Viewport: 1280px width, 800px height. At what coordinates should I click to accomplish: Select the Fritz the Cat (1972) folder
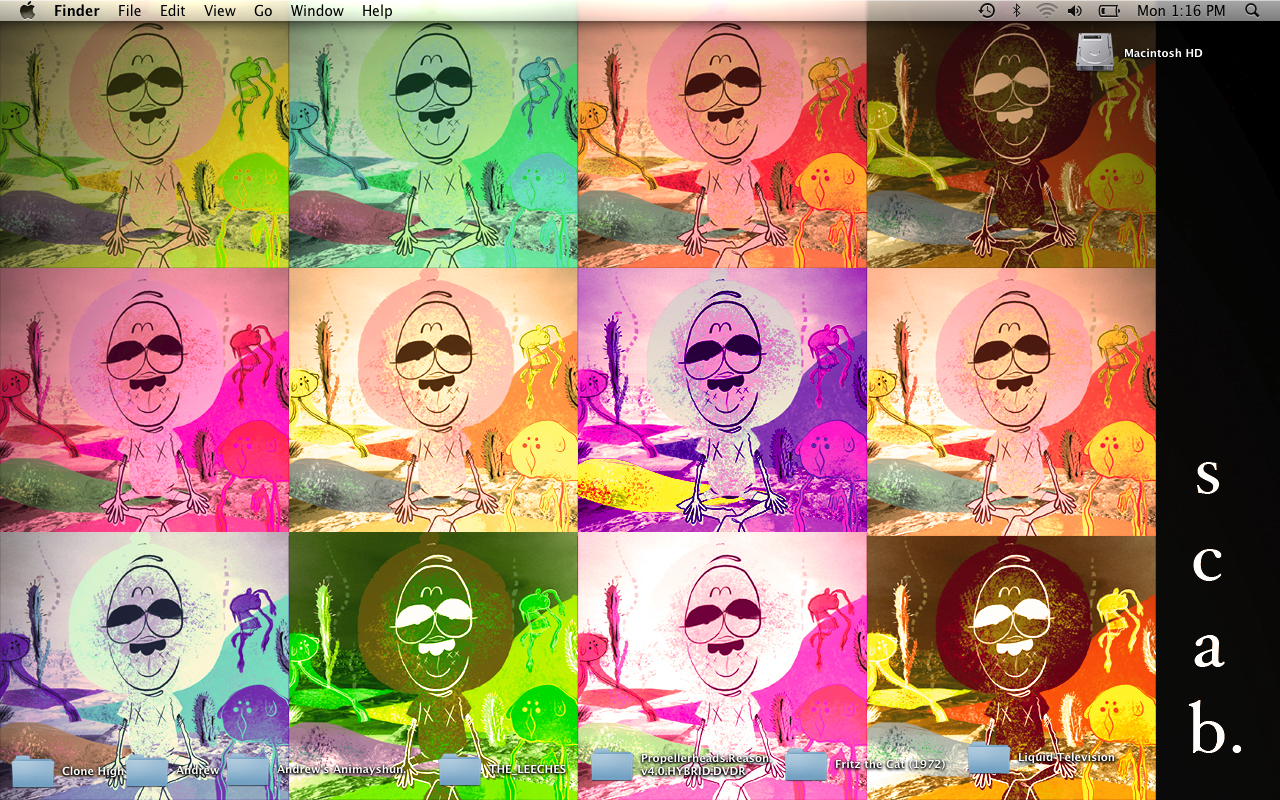point(806,765)
